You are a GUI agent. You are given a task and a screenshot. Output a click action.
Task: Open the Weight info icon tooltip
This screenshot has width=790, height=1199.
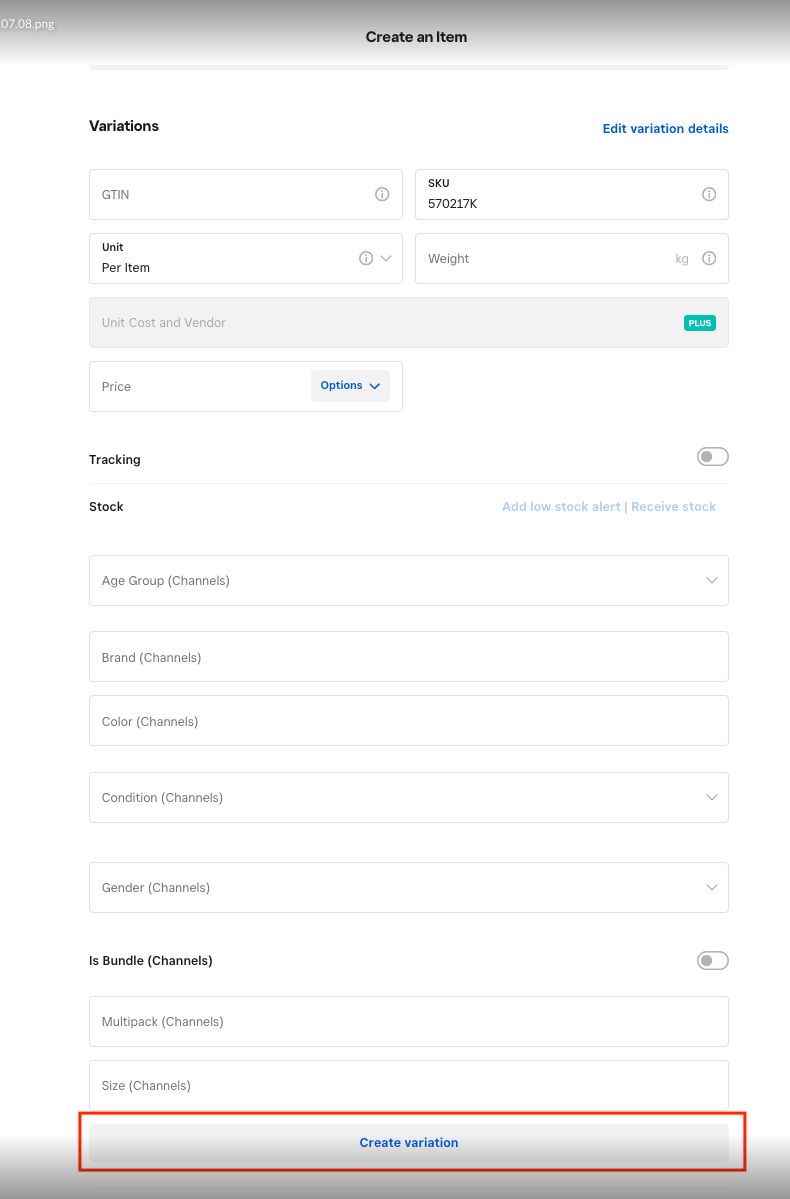pyautogui.click(x=709, y=258)
